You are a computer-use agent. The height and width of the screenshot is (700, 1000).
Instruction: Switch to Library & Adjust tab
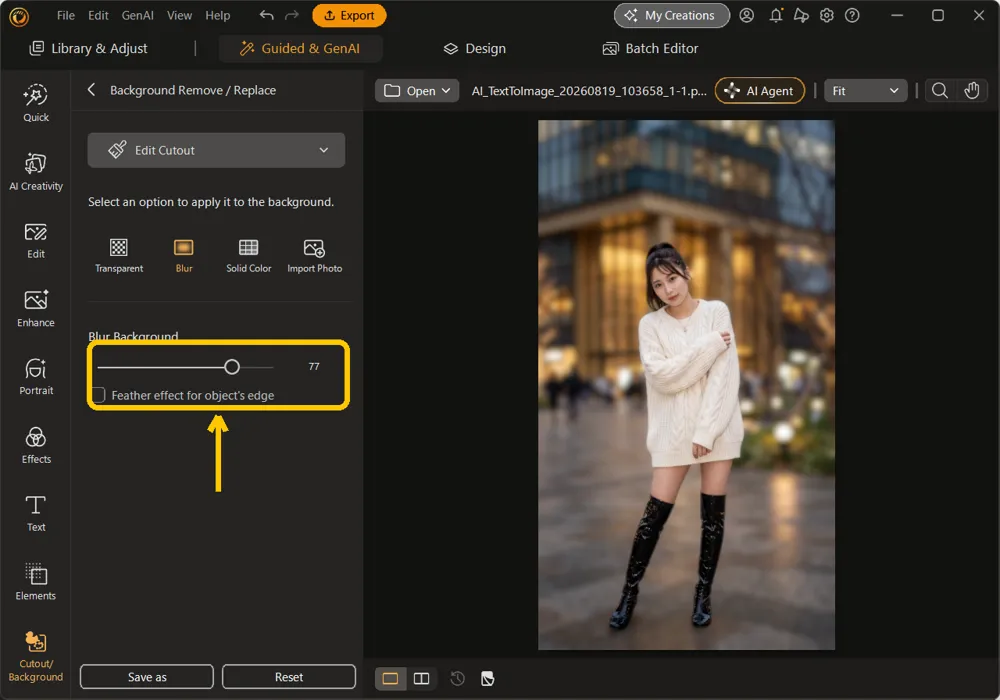point(89,48)
